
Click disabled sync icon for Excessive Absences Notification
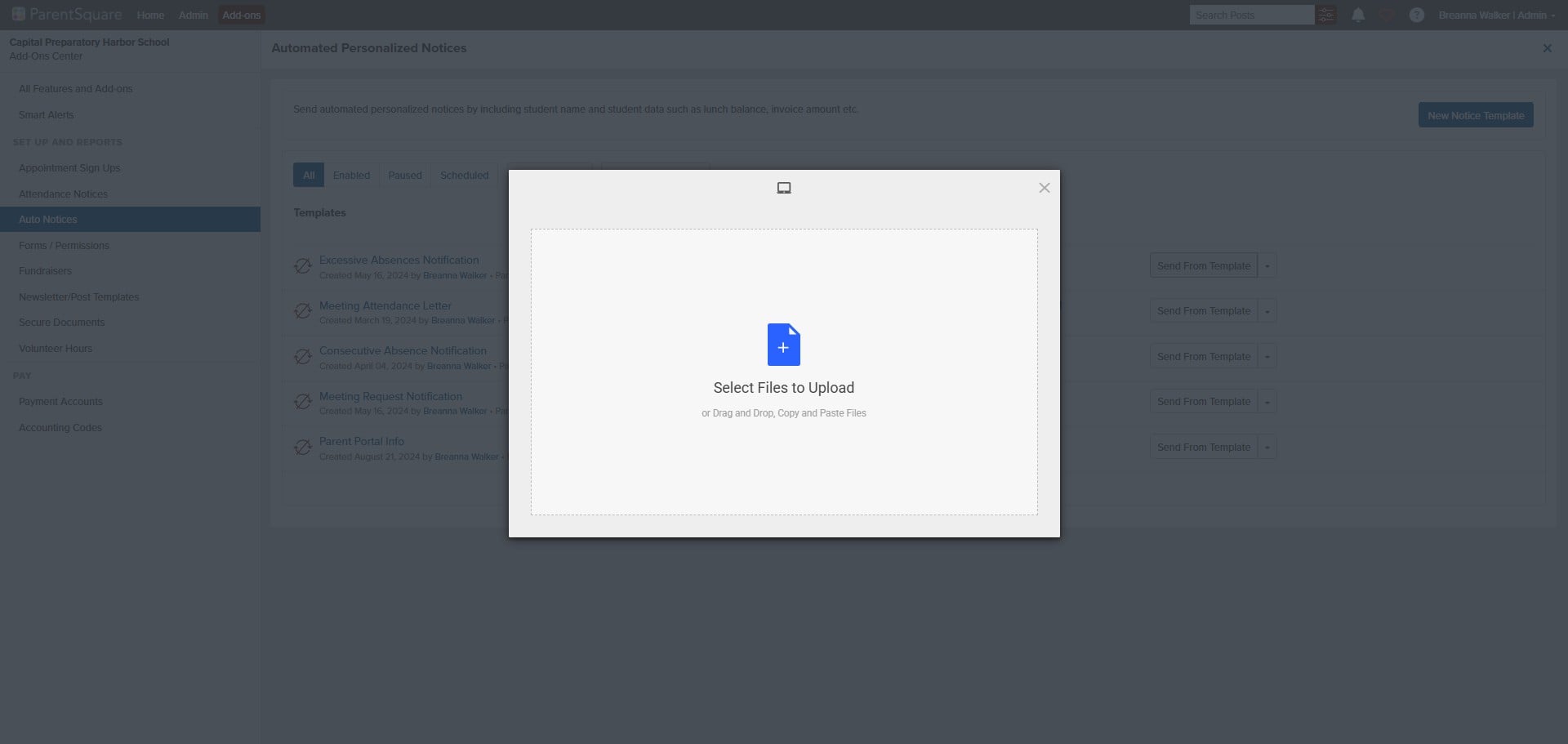[x=303, y=266]
